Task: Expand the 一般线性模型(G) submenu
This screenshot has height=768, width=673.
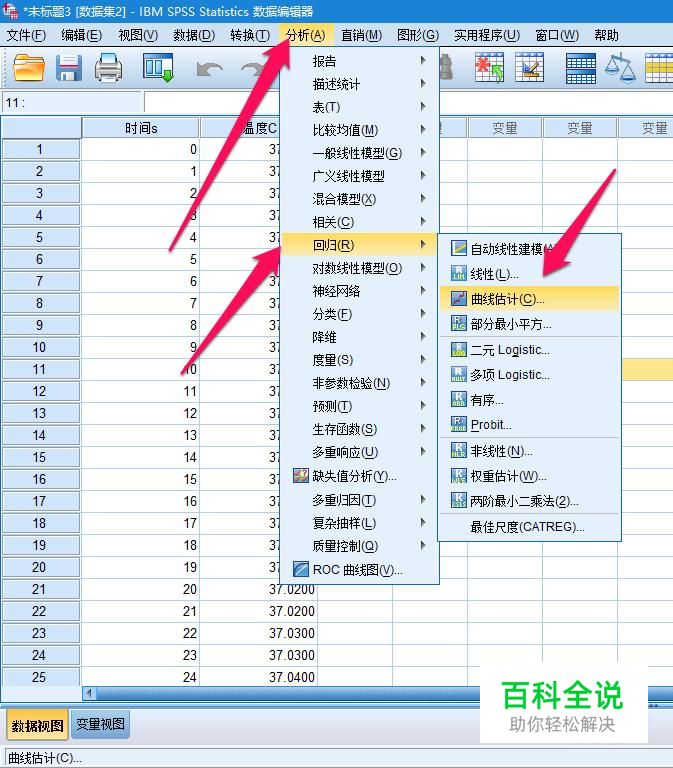Action: 360,153
